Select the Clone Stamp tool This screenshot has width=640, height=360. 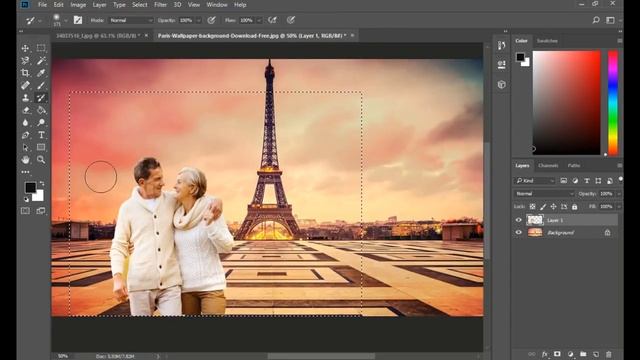coord(25,98)
